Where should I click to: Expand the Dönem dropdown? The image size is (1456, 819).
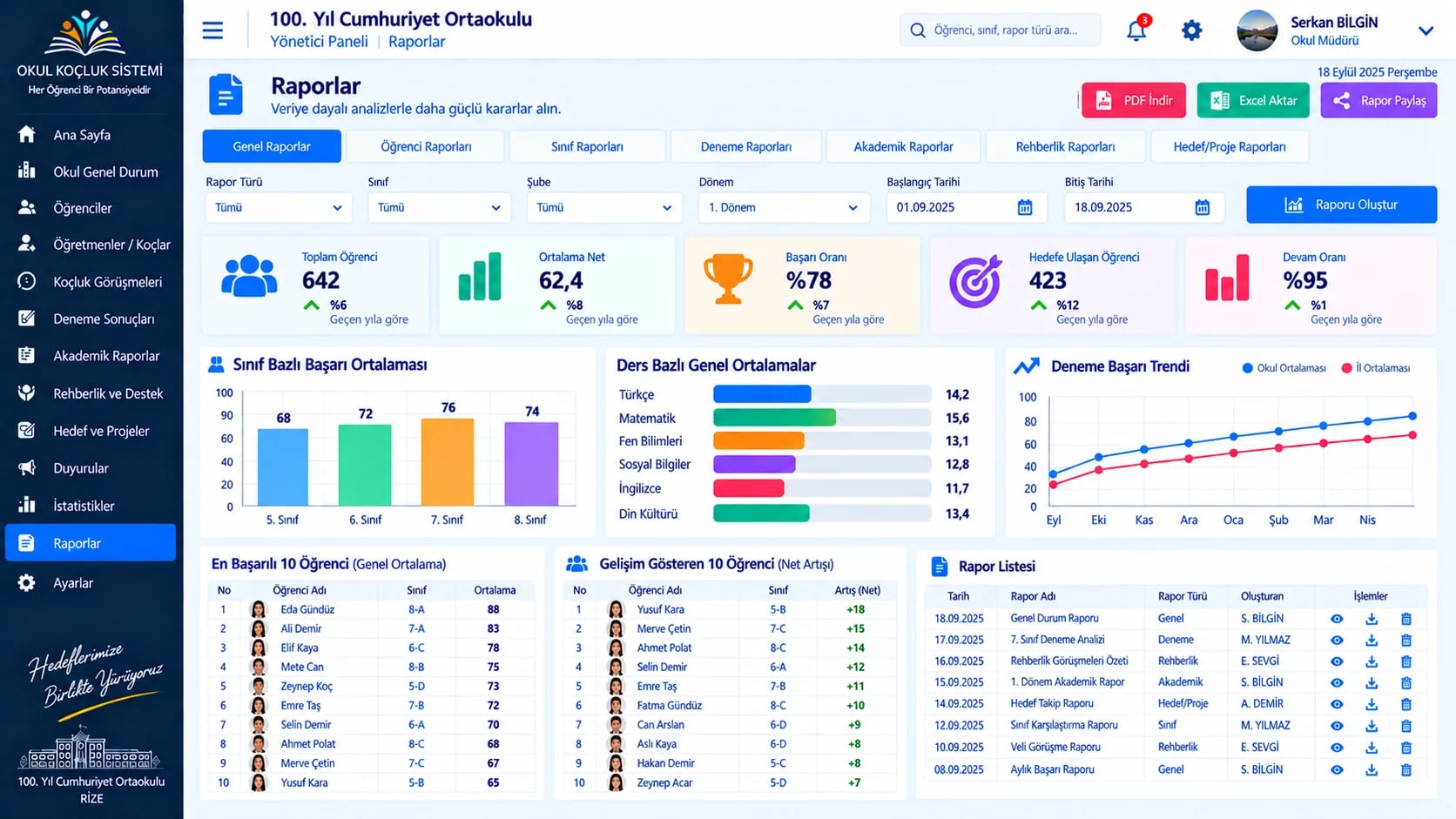pyautogui.click(x=784, y=207)
